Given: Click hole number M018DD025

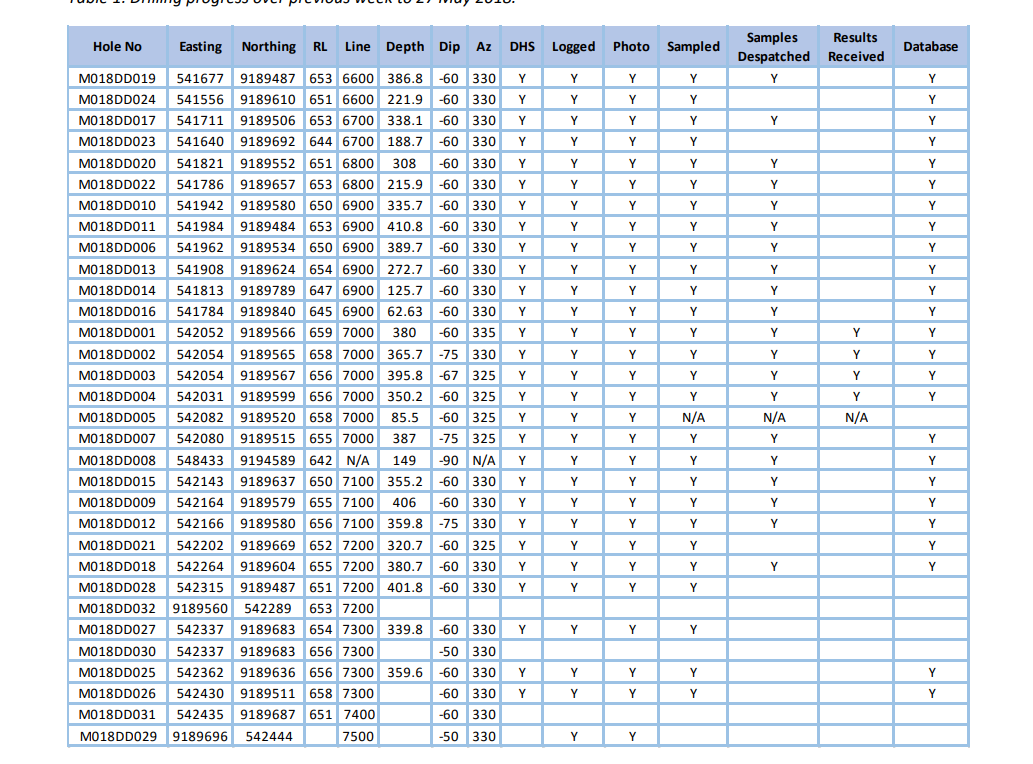Looking at the screenshot, I should 117,672.
